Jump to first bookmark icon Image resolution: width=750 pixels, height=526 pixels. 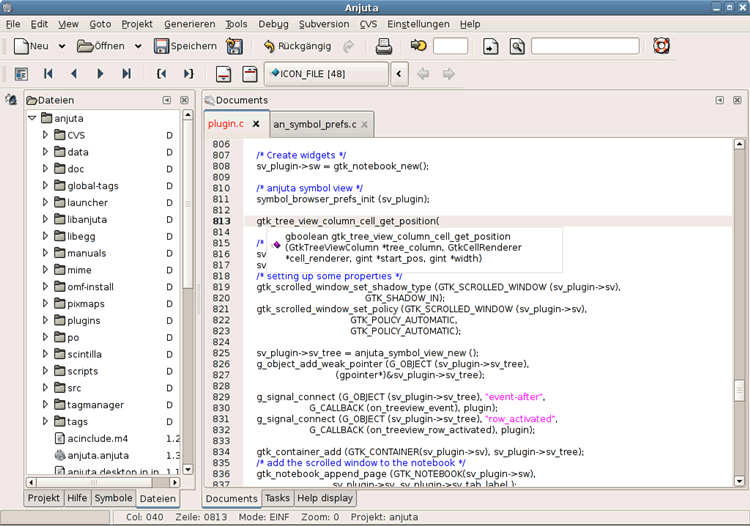point(48,74)
